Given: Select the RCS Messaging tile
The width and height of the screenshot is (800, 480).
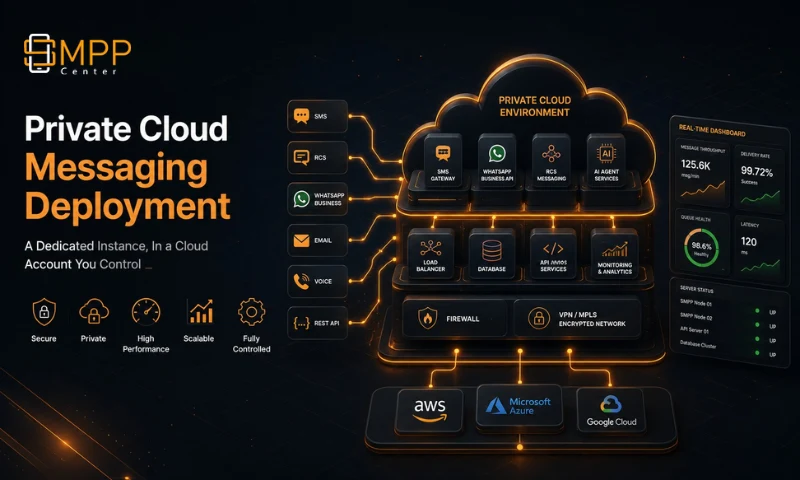Looking at the screenshot, I should (552, 160).
